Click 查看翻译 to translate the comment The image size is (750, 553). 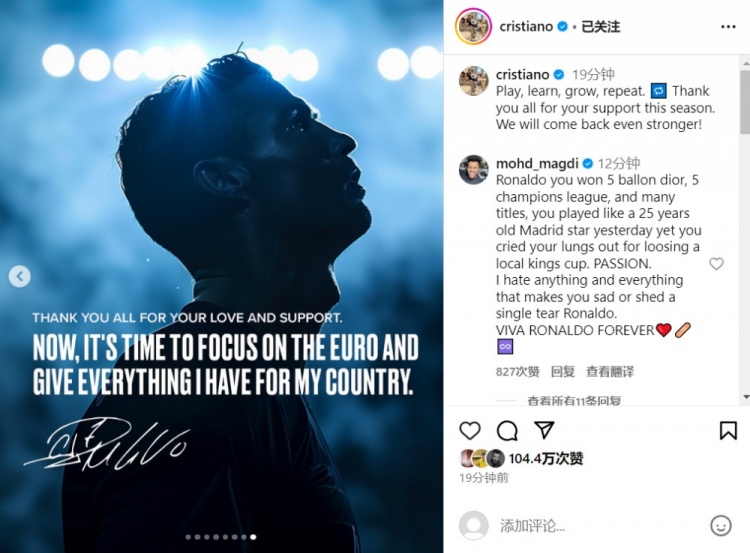tap(610, 372)
